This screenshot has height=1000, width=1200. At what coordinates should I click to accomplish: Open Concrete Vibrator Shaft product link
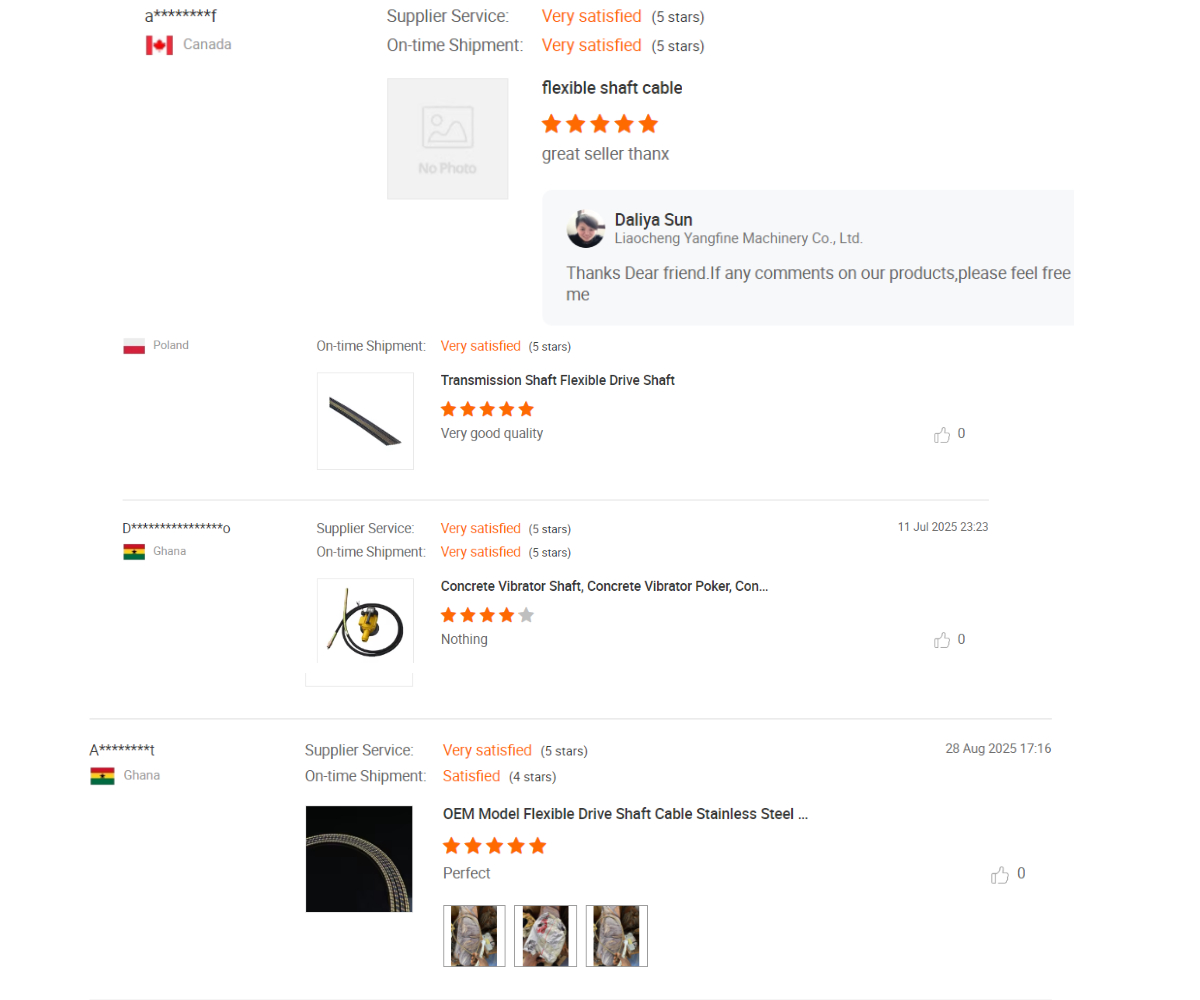point(605,586)
